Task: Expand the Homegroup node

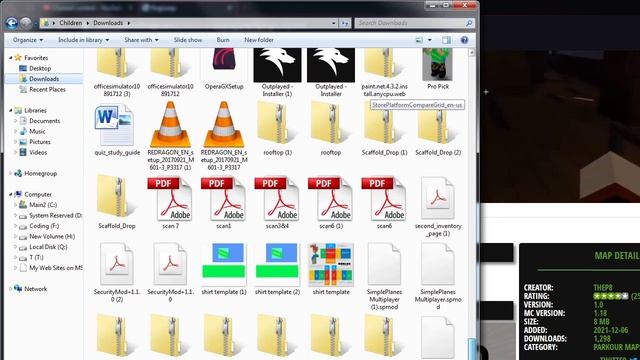Action: pos(11,173)
